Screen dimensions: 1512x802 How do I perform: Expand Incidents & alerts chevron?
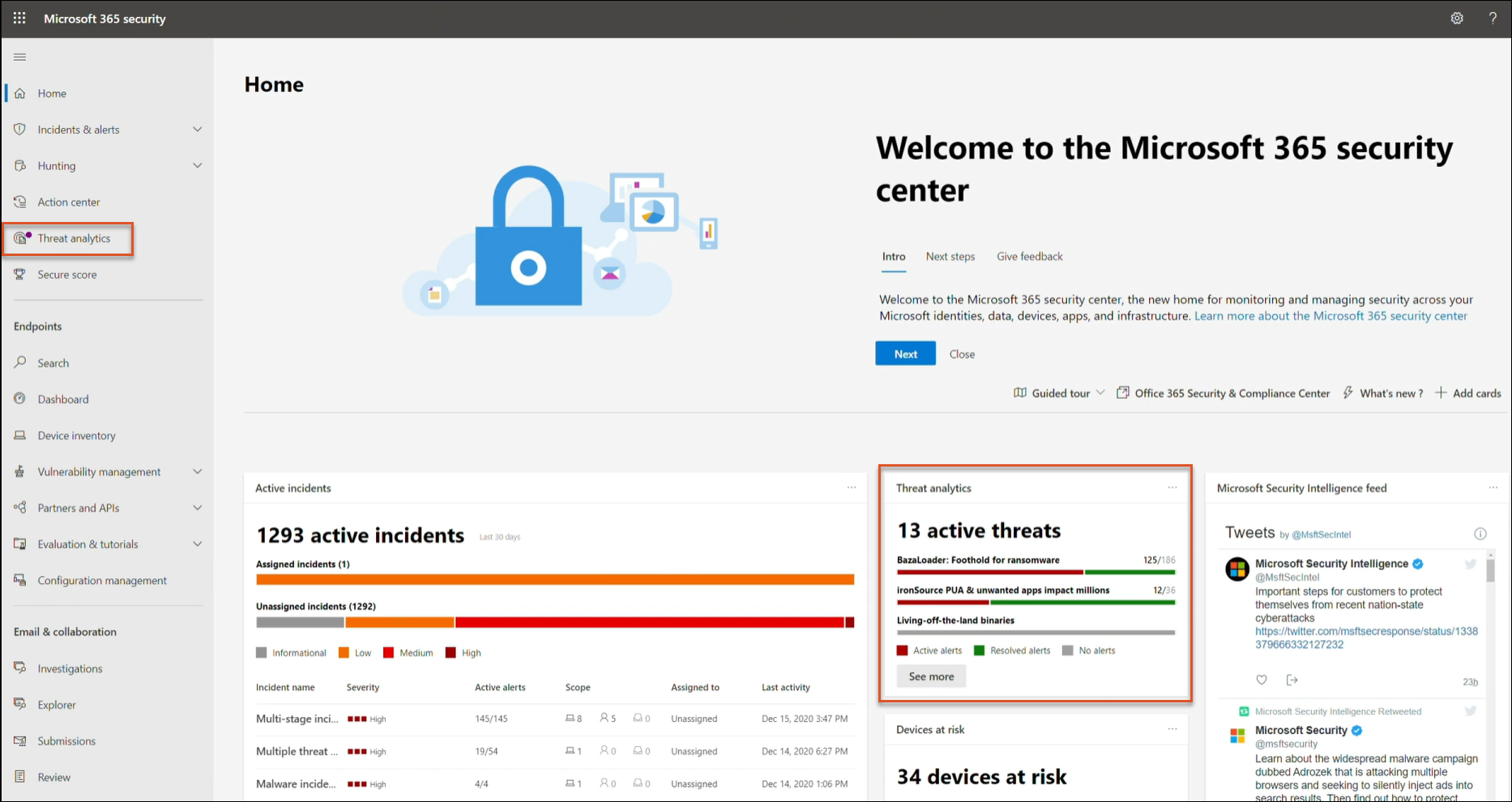point(198,130)
